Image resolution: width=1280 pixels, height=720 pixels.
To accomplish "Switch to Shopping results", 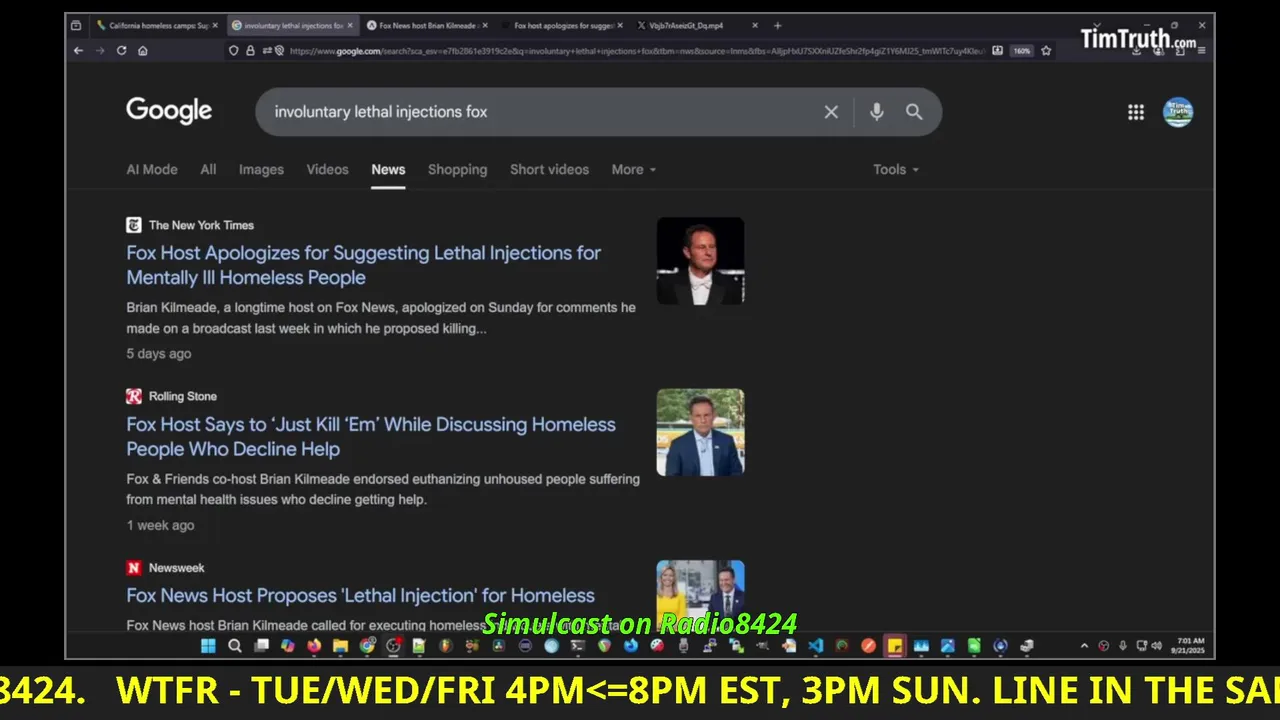I will coord(457,169).
